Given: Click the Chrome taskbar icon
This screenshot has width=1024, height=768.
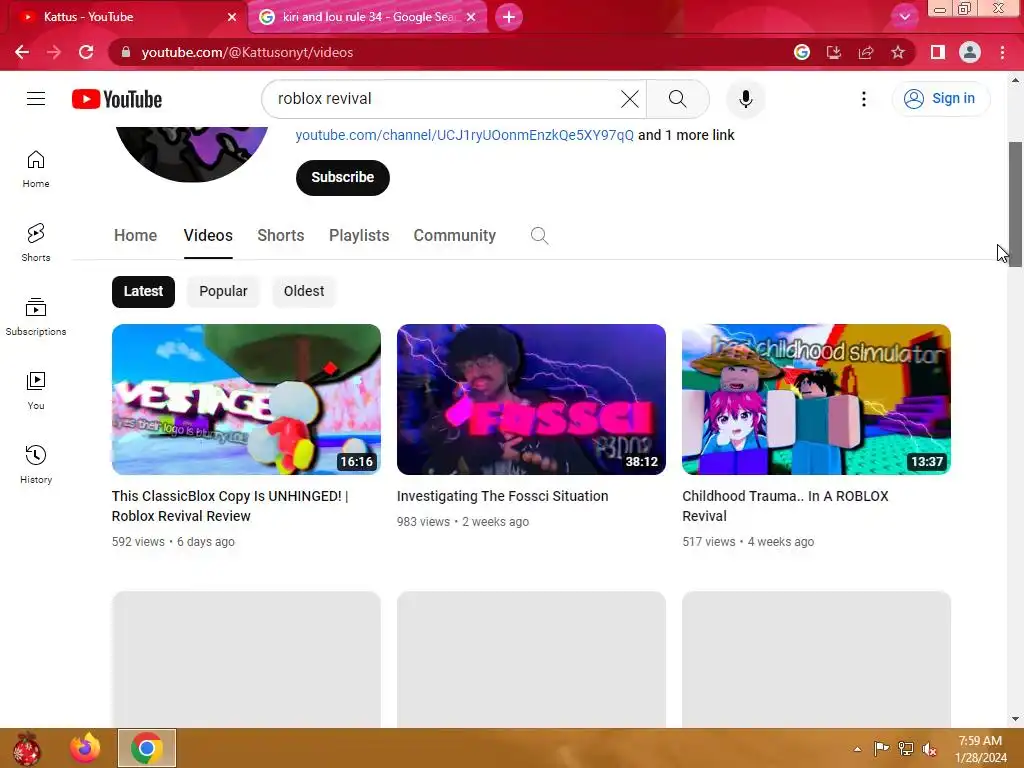Looking at the screenshot, I should [x=146, y=748].
